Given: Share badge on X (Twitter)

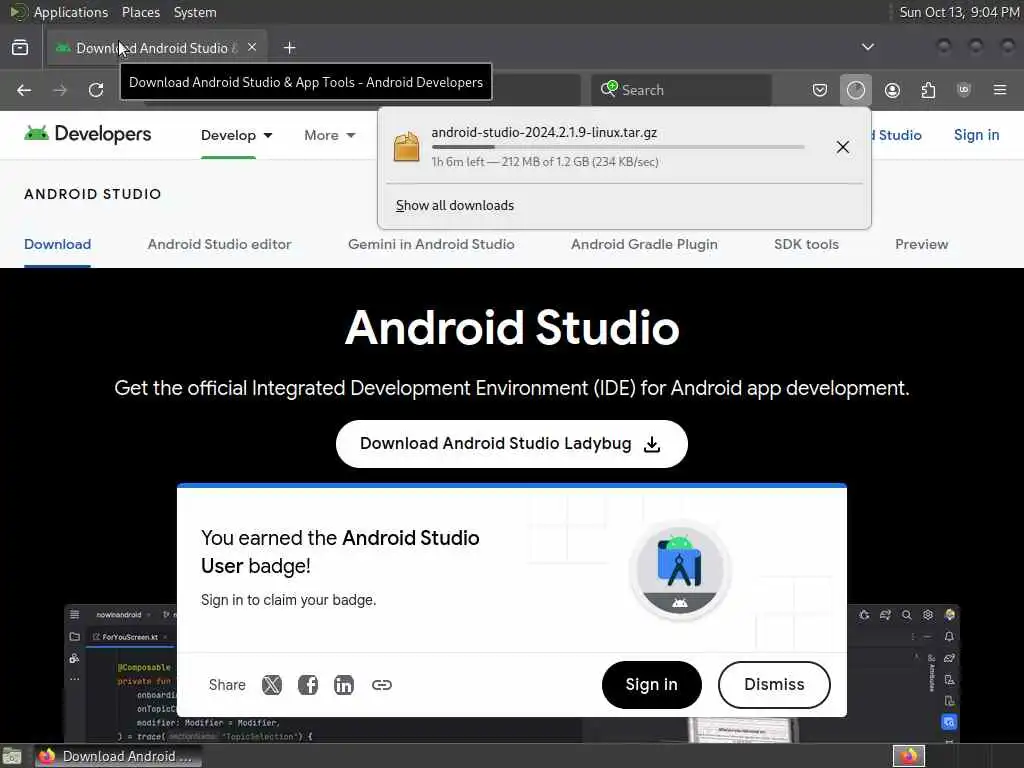Looking at the screenshot, I should [272, 684].
